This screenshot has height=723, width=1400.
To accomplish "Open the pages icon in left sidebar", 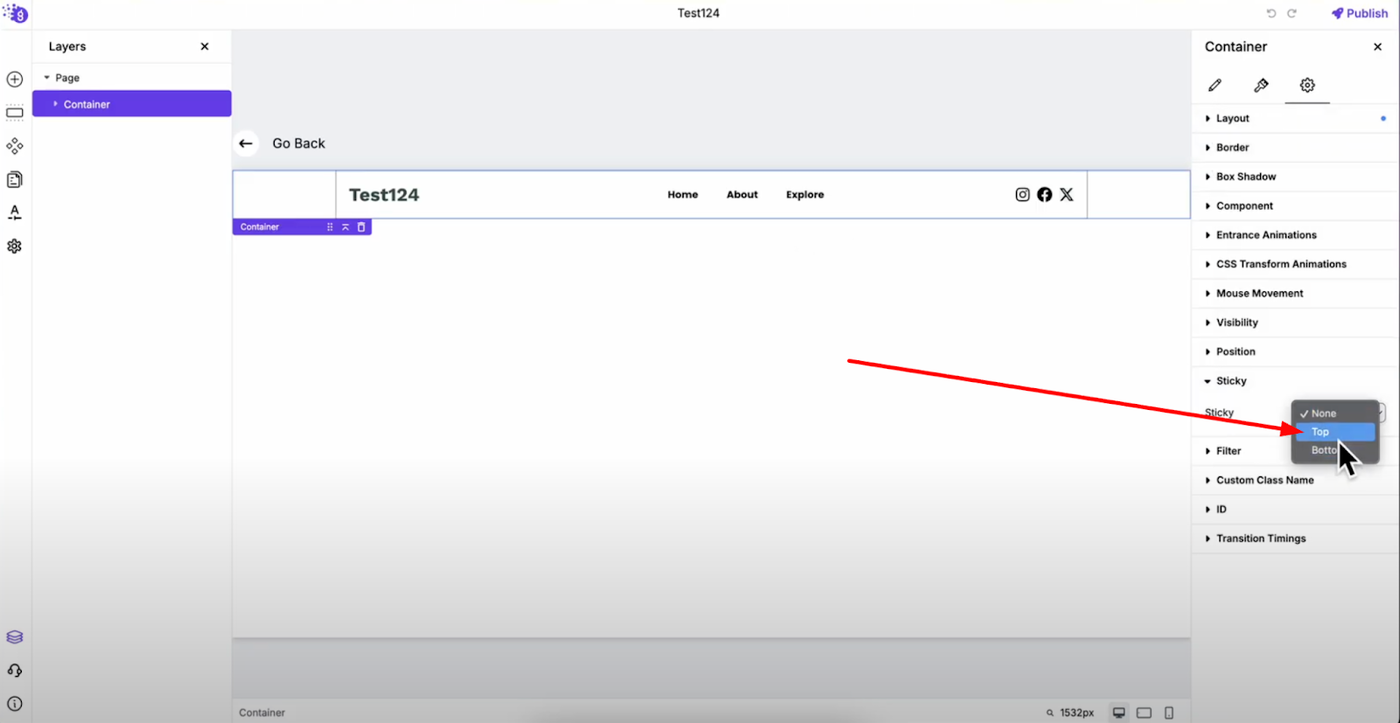I will tap(14, 180).
